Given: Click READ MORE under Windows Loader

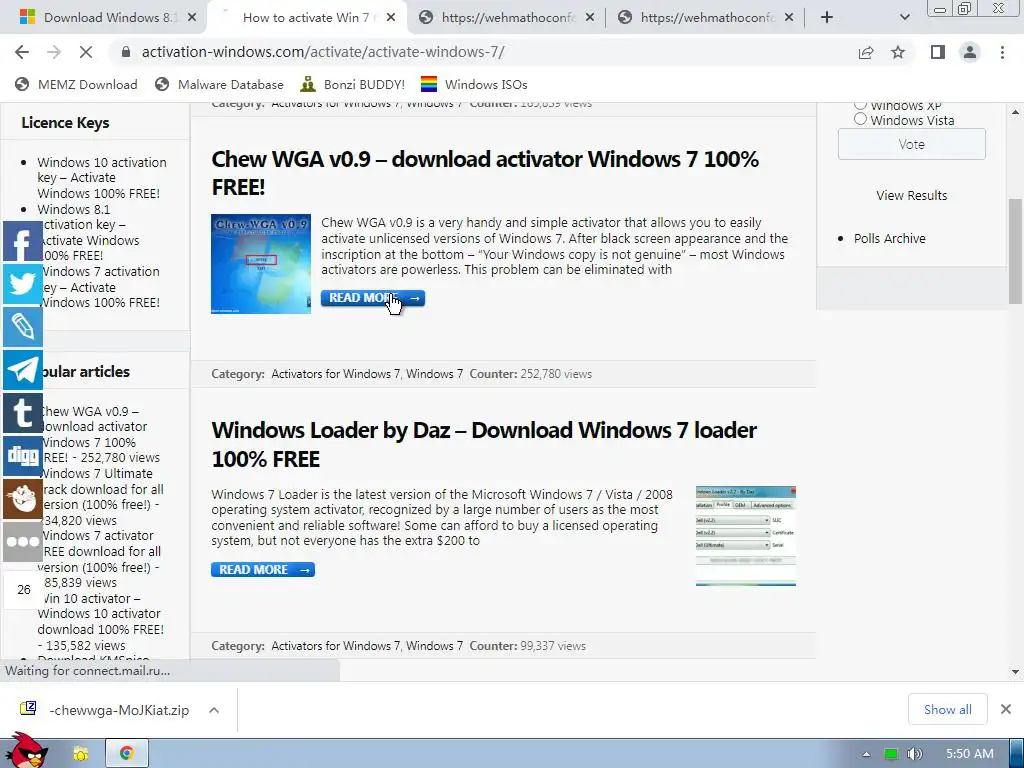Looking at the screenshot, I should (263, 569).
